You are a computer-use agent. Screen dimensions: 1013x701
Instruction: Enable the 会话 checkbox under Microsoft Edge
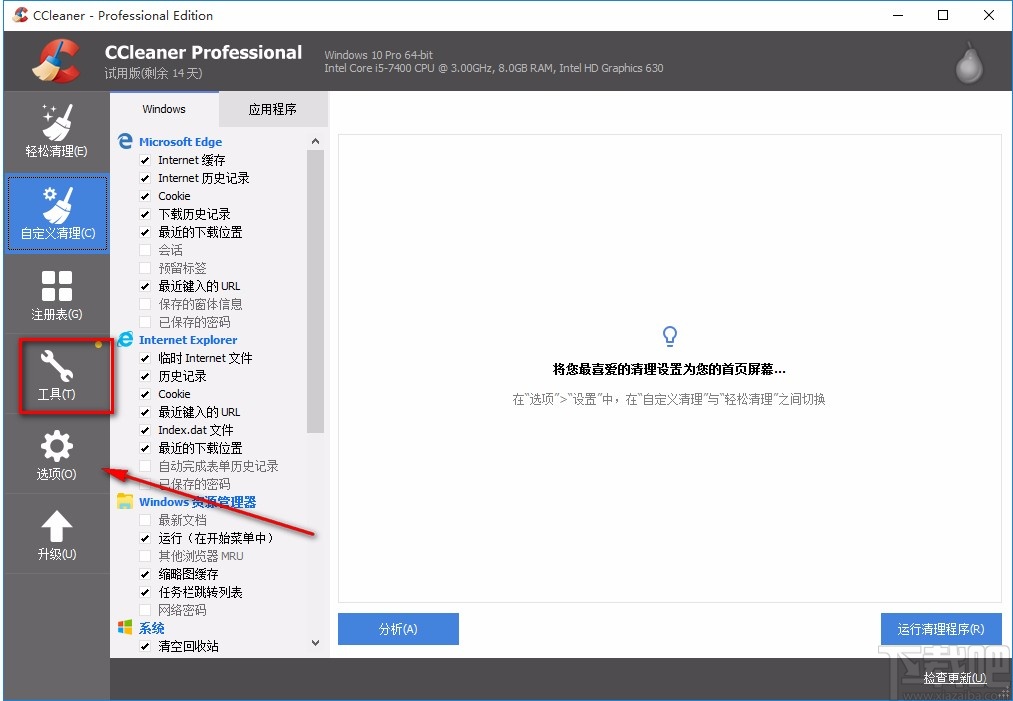[145, 249]
